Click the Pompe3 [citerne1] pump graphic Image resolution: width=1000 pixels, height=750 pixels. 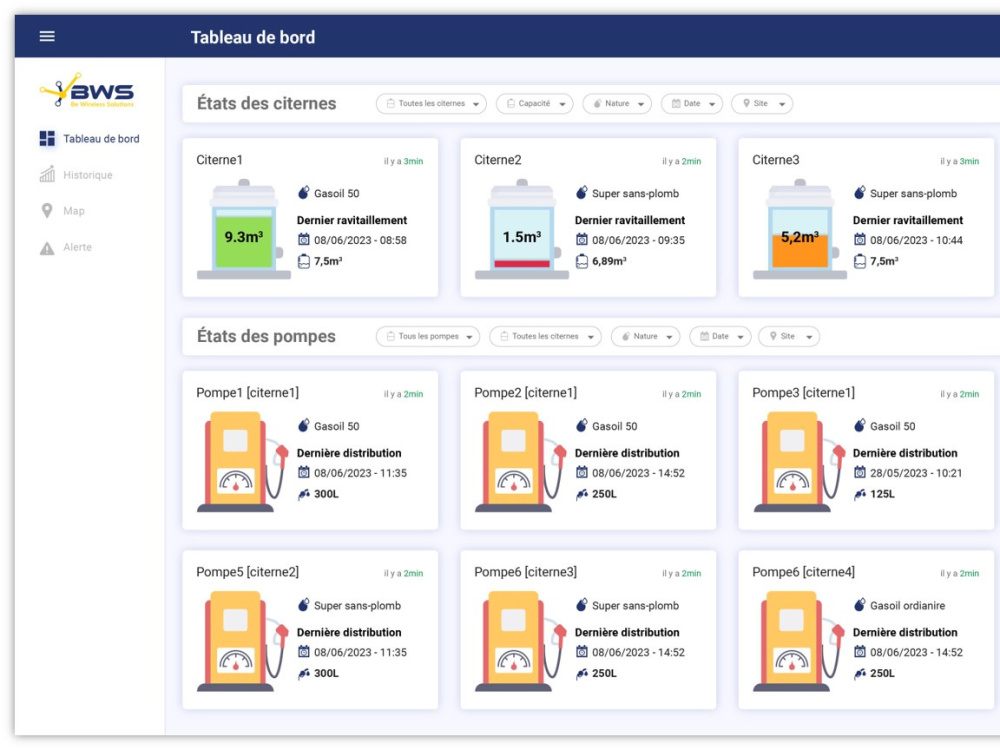coord(799,462)
